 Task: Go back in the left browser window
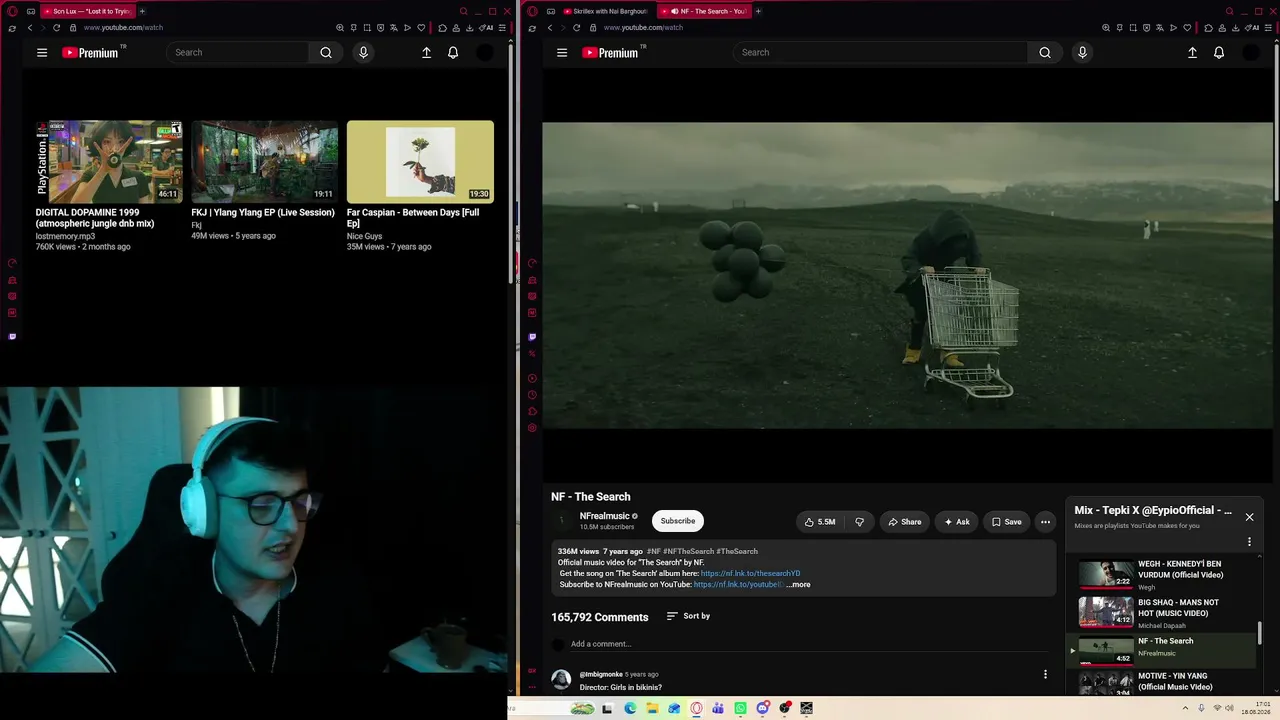click(x=30, y=28)
